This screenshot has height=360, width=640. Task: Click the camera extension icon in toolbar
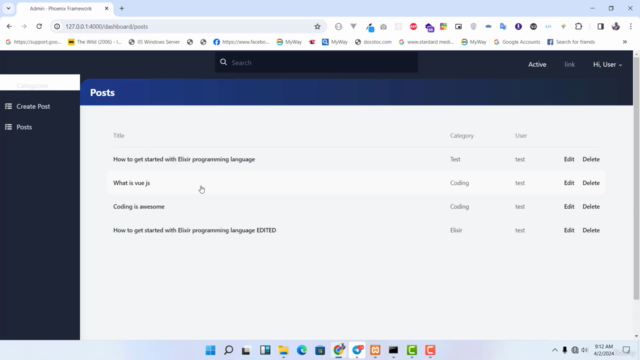383,27
